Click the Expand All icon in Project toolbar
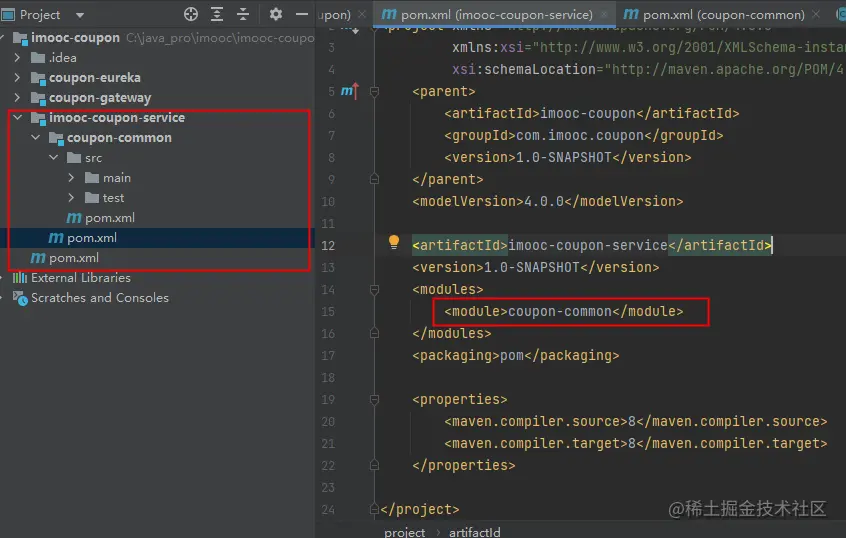 coord(217,15)
